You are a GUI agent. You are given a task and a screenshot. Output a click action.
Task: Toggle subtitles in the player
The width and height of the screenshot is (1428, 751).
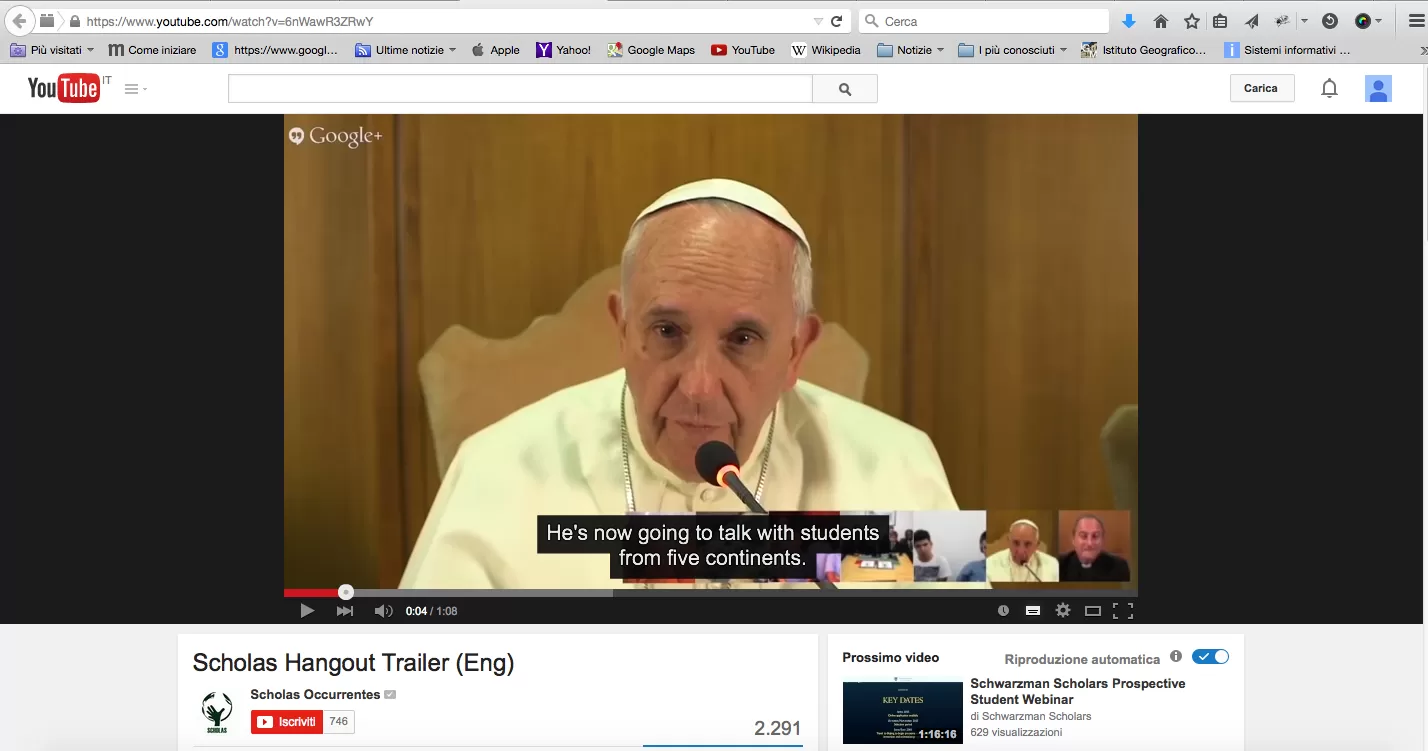point(1033,611)
